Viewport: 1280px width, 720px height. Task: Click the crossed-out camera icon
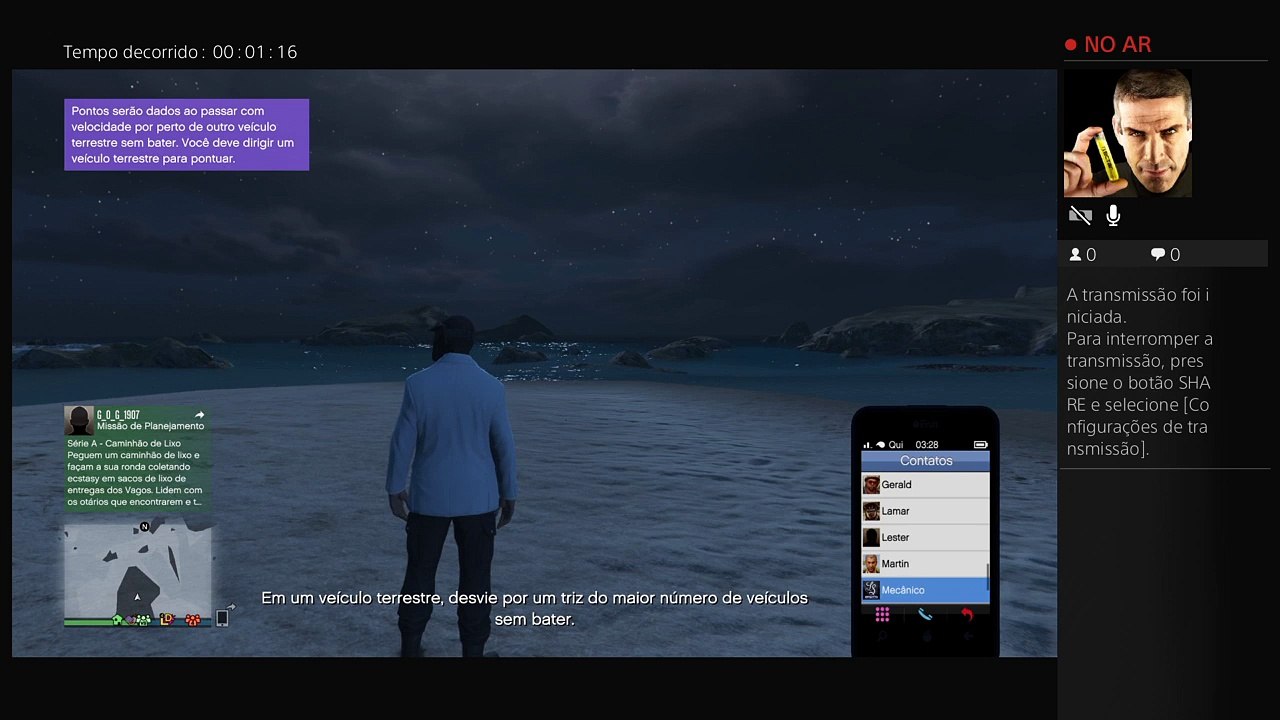coord(1080,215)
